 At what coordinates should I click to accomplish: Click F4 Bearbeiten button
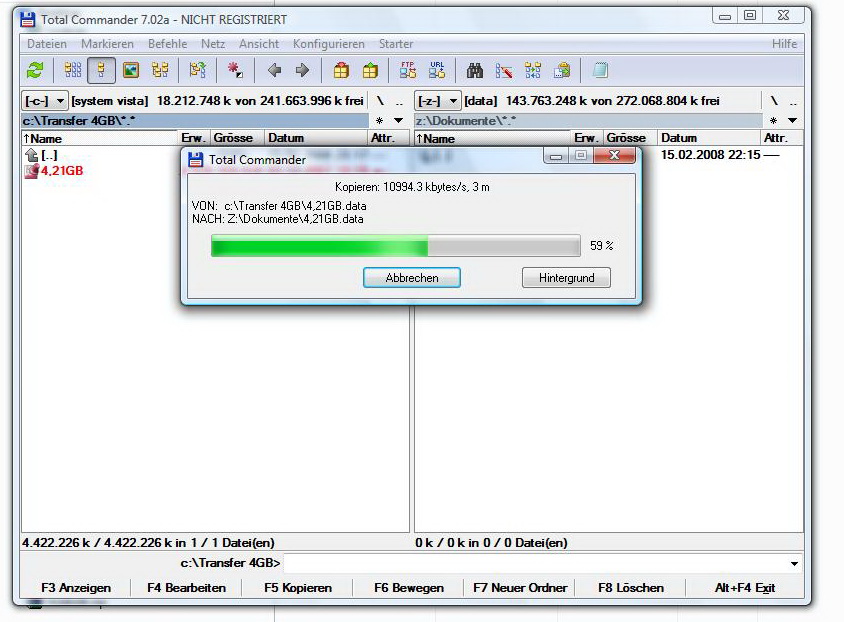pyautogui.click(x=186, y=588)
